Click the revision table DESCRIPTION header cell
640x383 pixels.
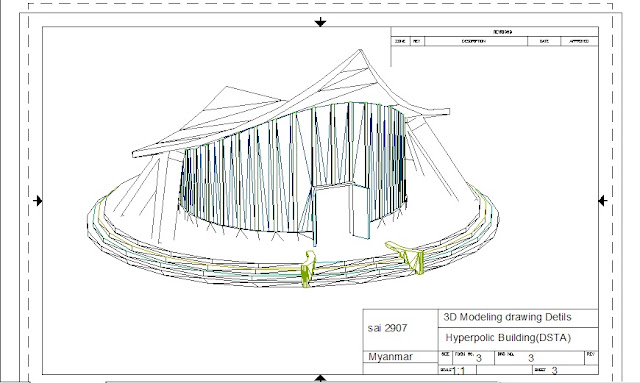point(476,41)
